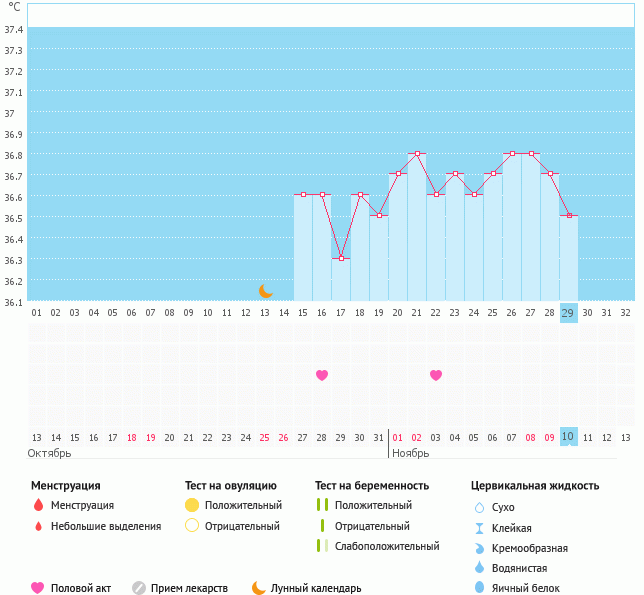Click the Прием лекарств pill icon

139,588
